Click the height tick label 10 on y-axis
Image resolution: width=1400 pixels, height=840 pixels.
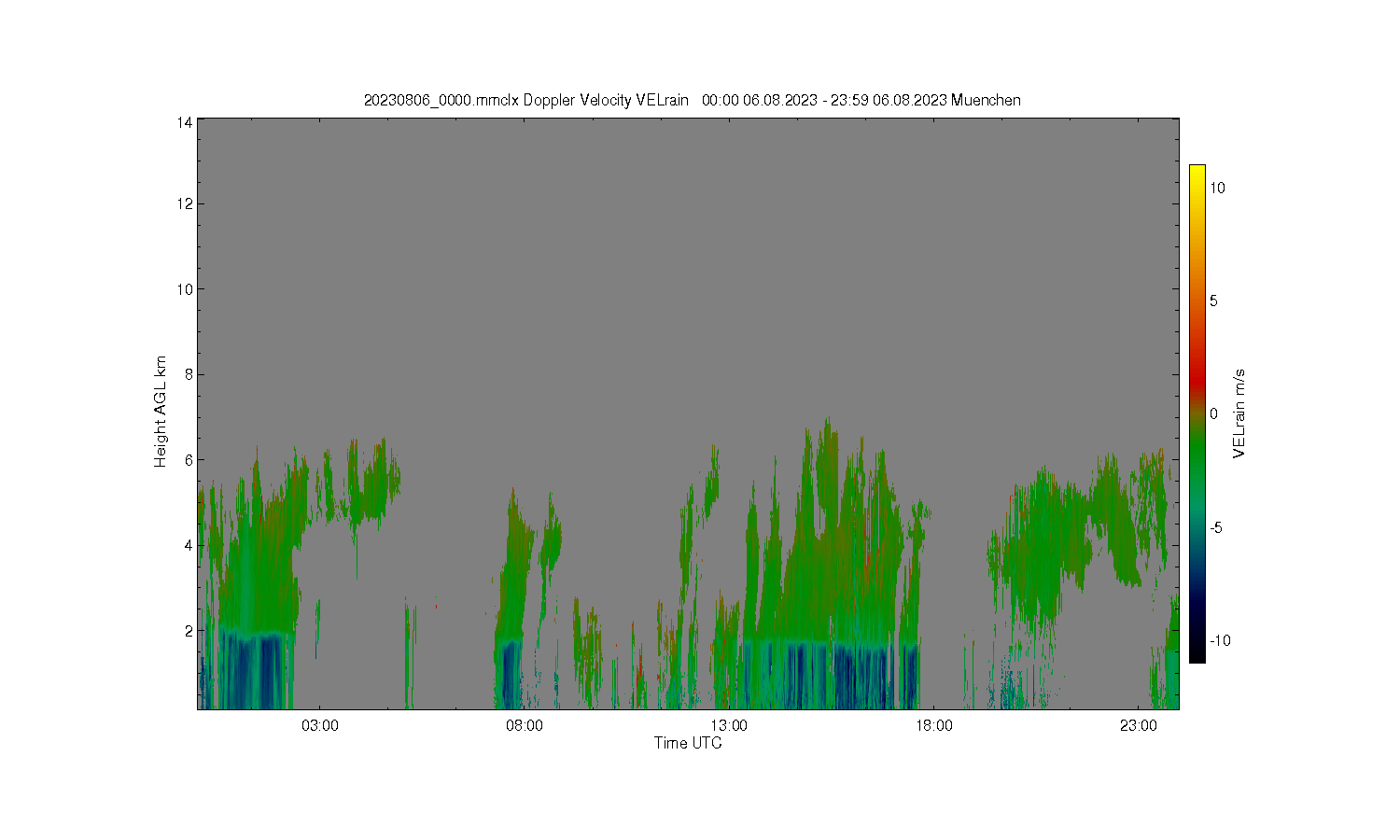185,289
